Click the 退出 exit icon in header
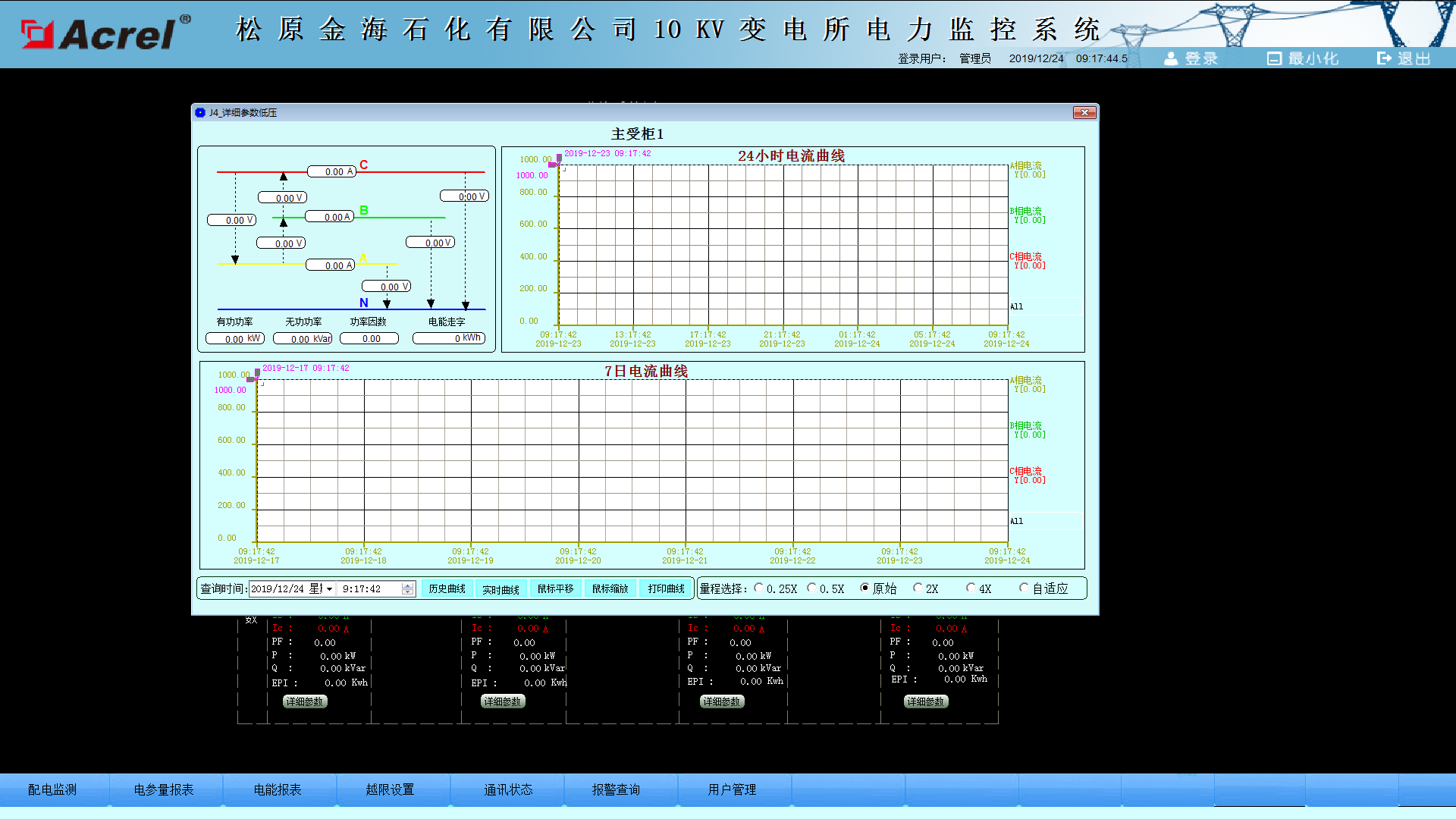Image resolution: width=1456 pixels, height=819 pixels. click(1384, 58)
